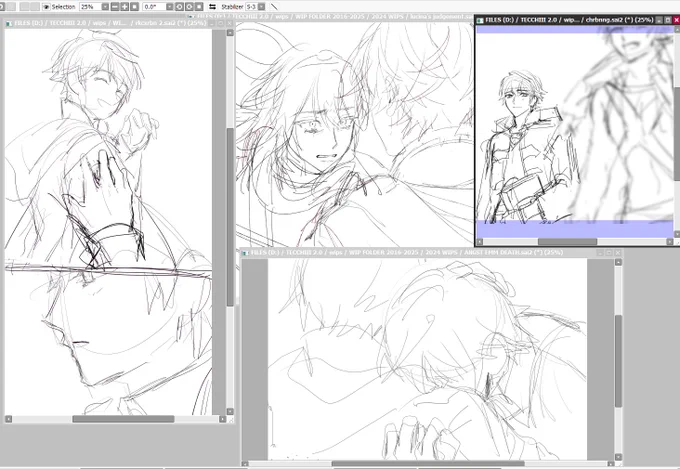The height and width of the screenshot is (469, 680).
Task: Click horizontal scrollbar thumb in rkcsrbn 2 window
Action: pyautogui.click(x=123, y=419)
